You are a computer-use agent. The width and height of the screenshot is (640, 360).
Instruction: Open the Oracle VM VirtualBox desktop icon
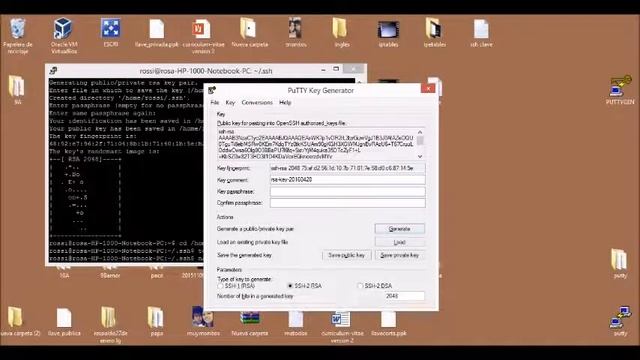coord(62,29)
